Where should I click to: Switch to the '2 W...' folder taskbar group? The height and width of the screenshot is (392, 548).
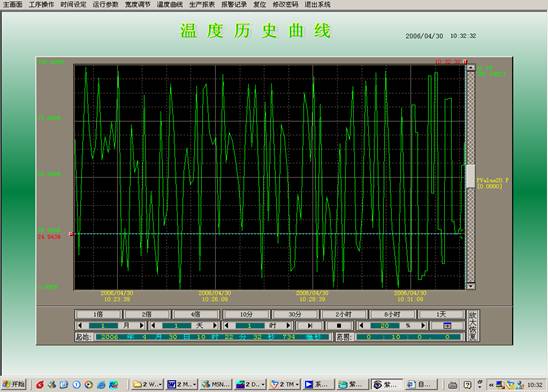click(147, 385)
